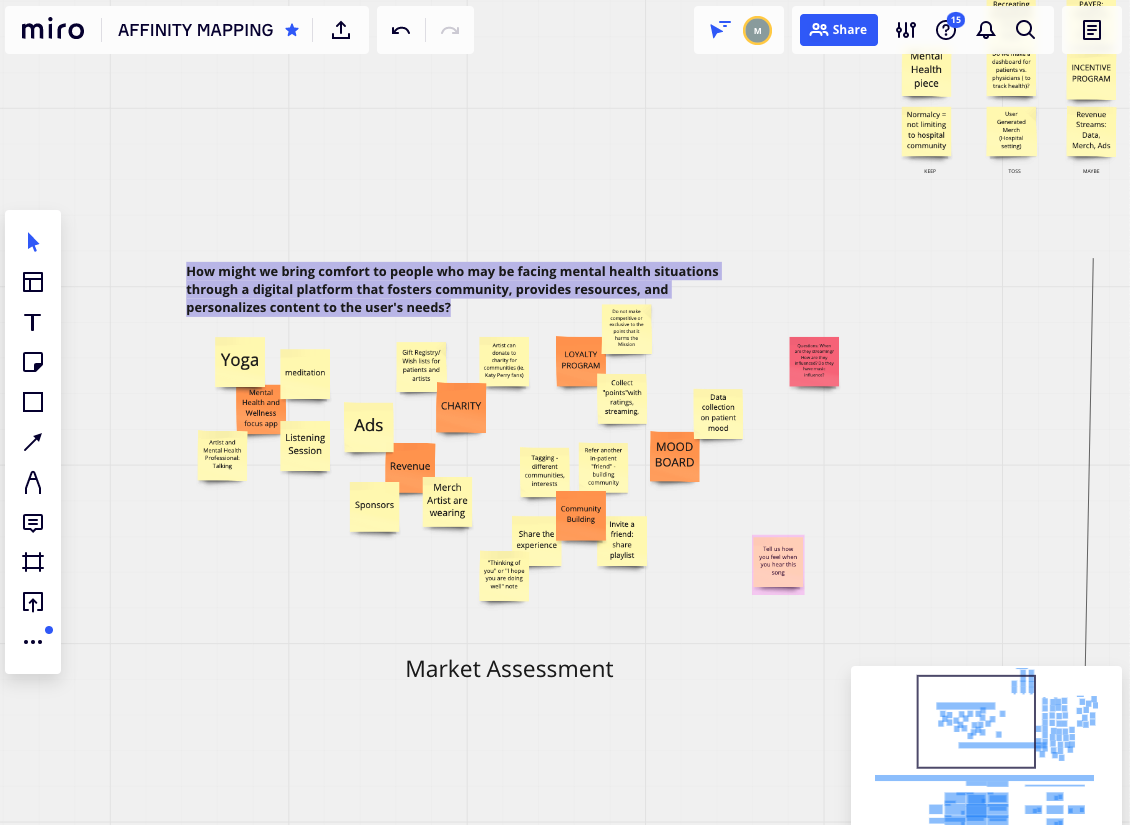Select the Community Building sticky note
1130x825 pixels.
point(581,515)
